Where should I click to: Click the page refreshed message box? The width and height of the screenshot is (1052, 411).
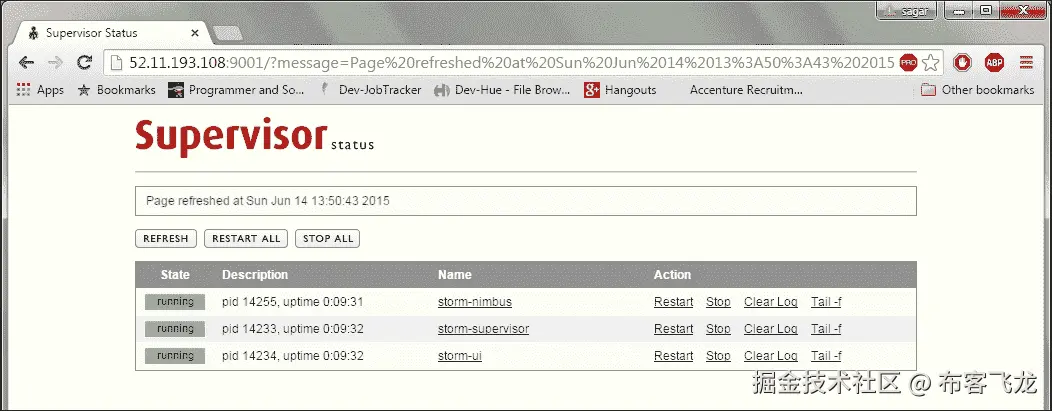point(525,200)
